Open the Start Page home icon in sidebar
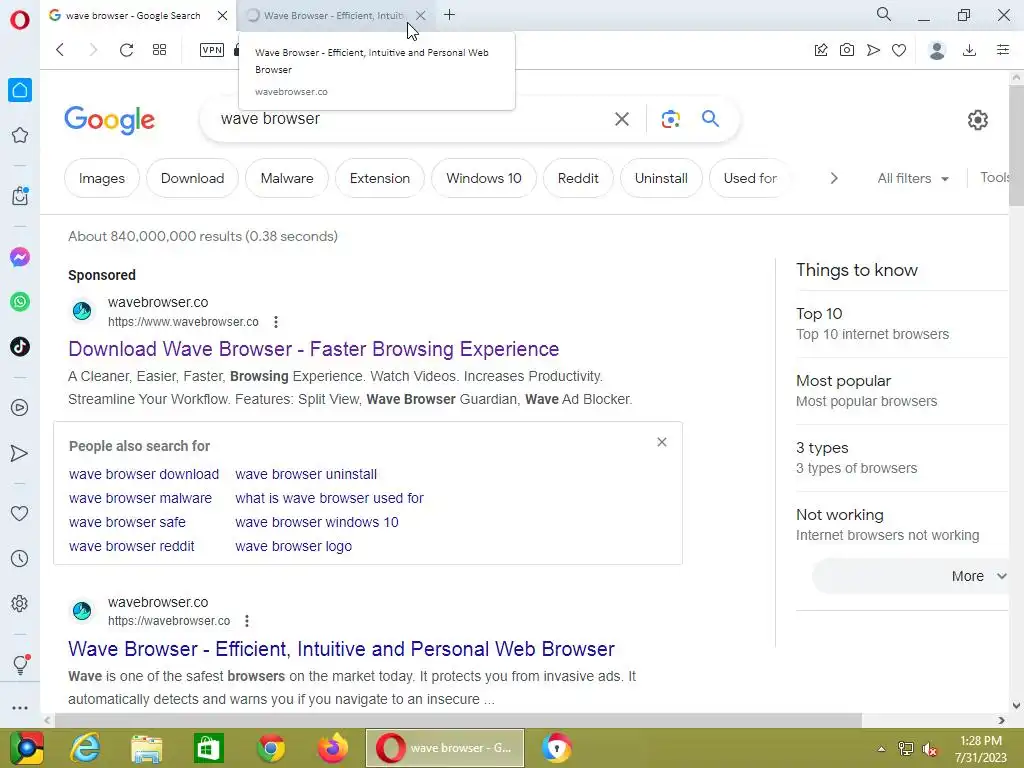1024x768 pixels. click(20, 90)
